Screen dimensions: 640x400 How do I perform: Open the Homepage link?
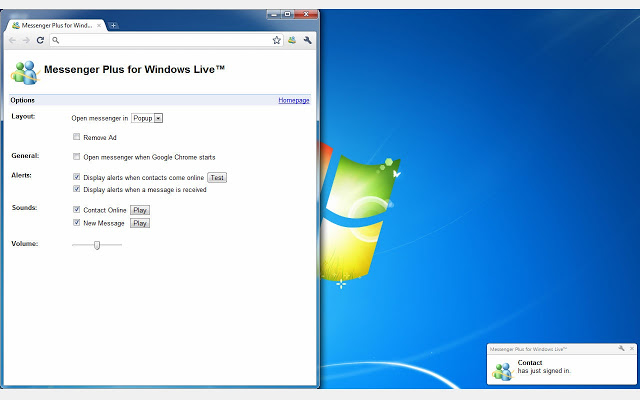tap(294, 100)
